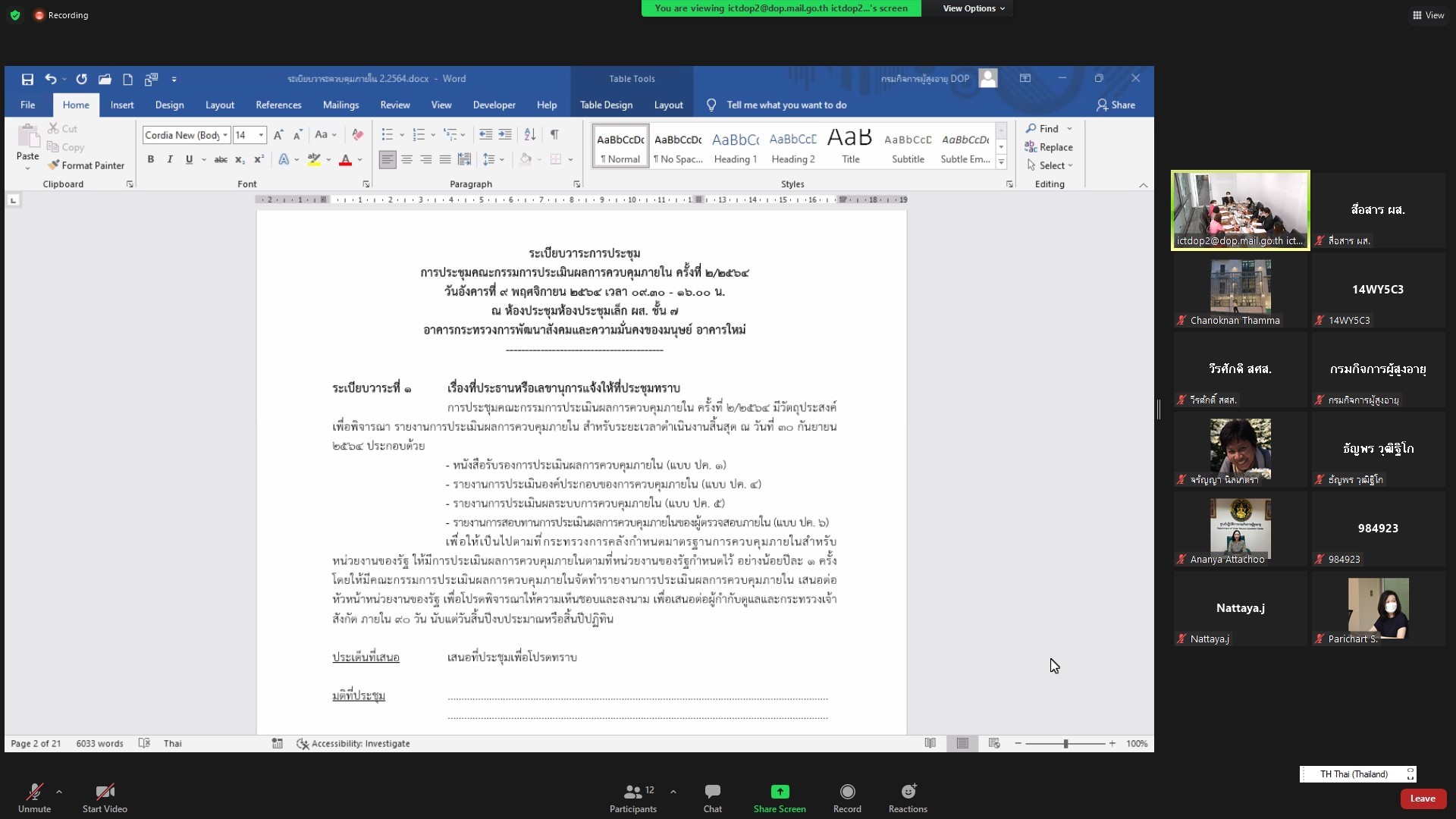Switch to the Table Design tab
1456x819 pixels.
click(x=606, y=105)
